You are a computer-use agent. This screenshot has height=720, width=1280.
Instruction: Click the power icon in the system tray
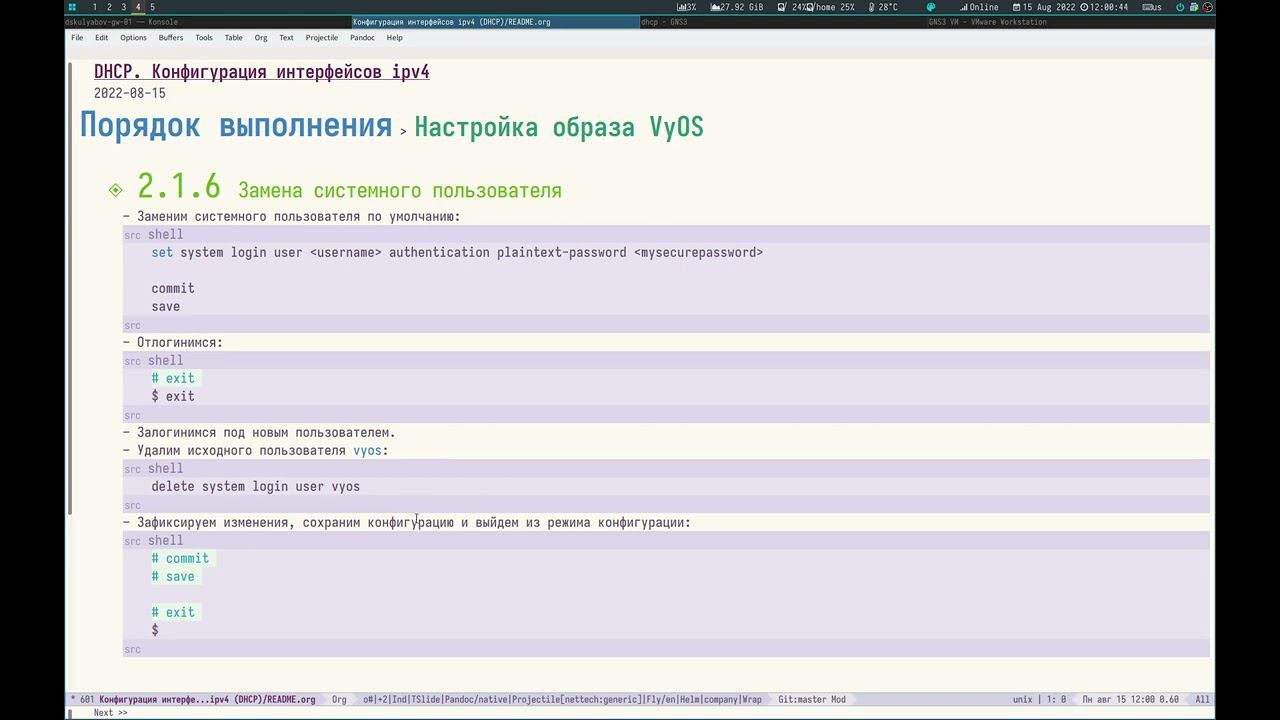[1180, 7]
